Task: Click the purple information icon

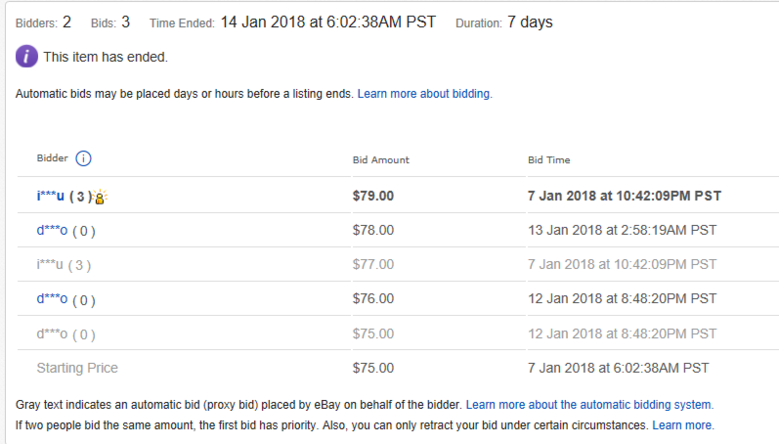Action: 27,56
